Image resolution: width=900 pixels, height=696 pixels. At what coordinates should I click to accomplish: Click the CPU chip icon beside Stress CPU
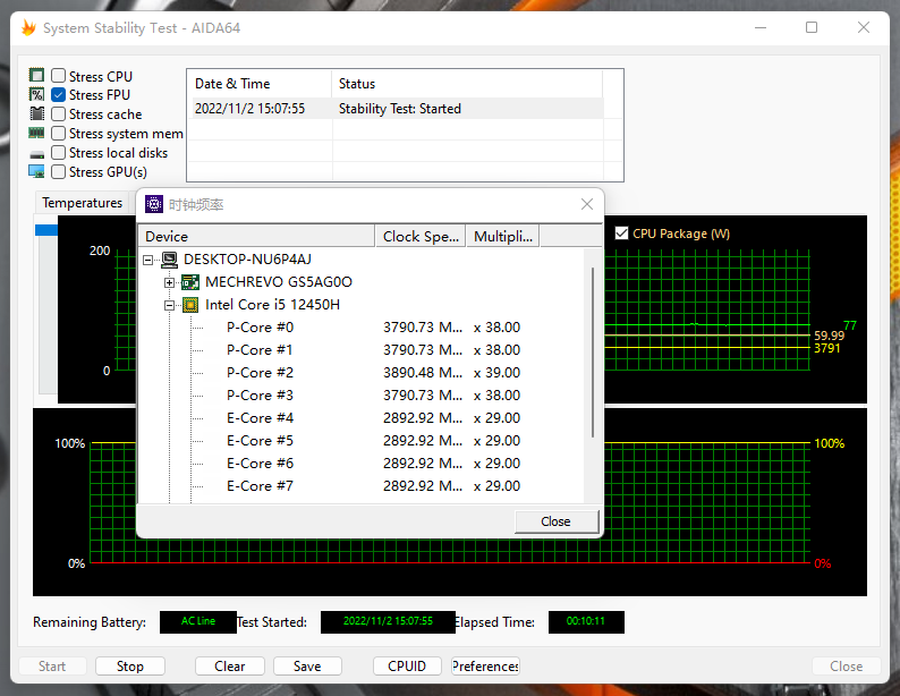(37, 76)
